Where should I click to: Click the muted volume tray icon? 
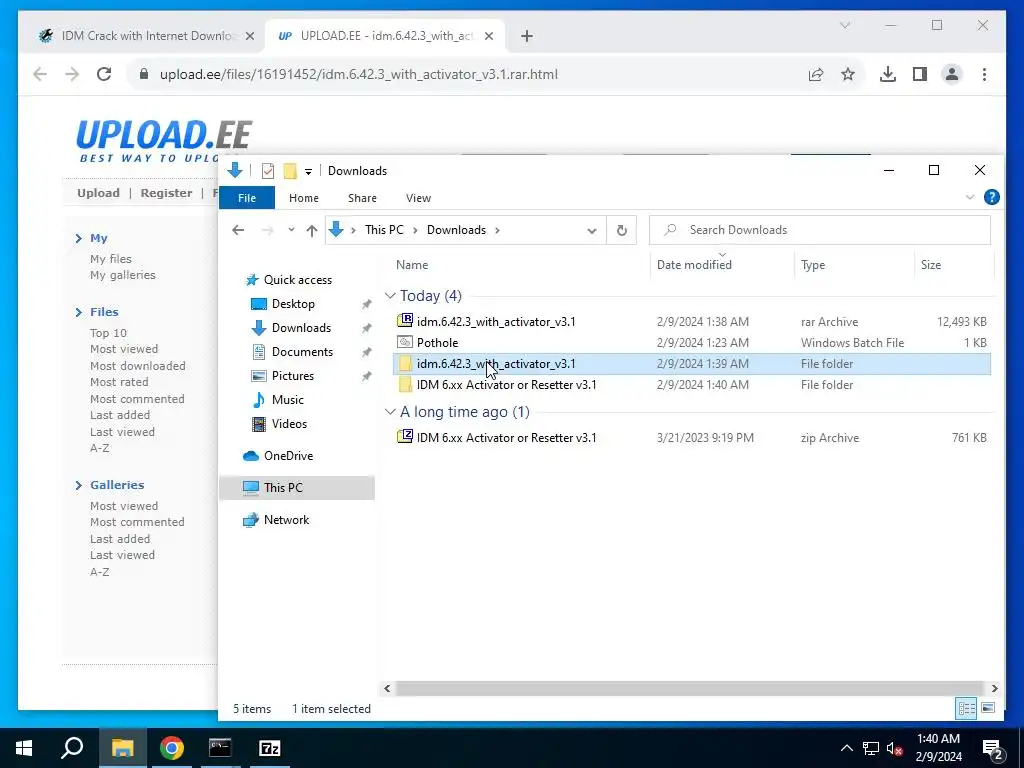click(894, 748)
